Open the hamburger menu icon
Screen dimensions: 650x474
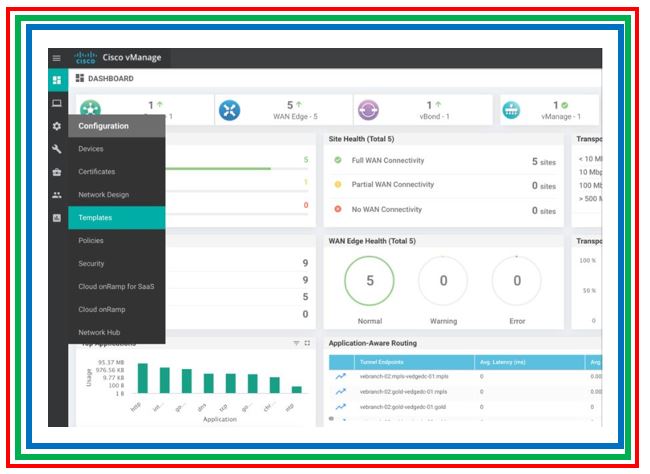click(57, 58)
